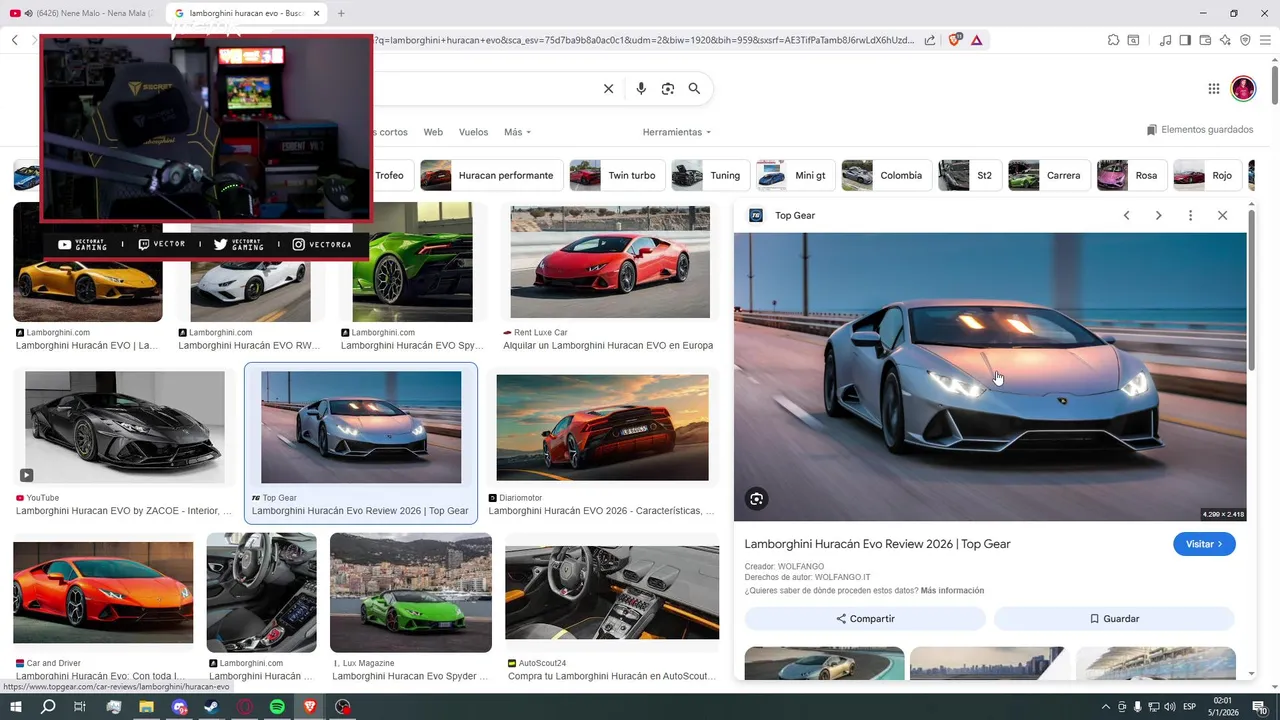
Task: Switch to the Nene Malo YouTube tab
Action: coord(82,13)
